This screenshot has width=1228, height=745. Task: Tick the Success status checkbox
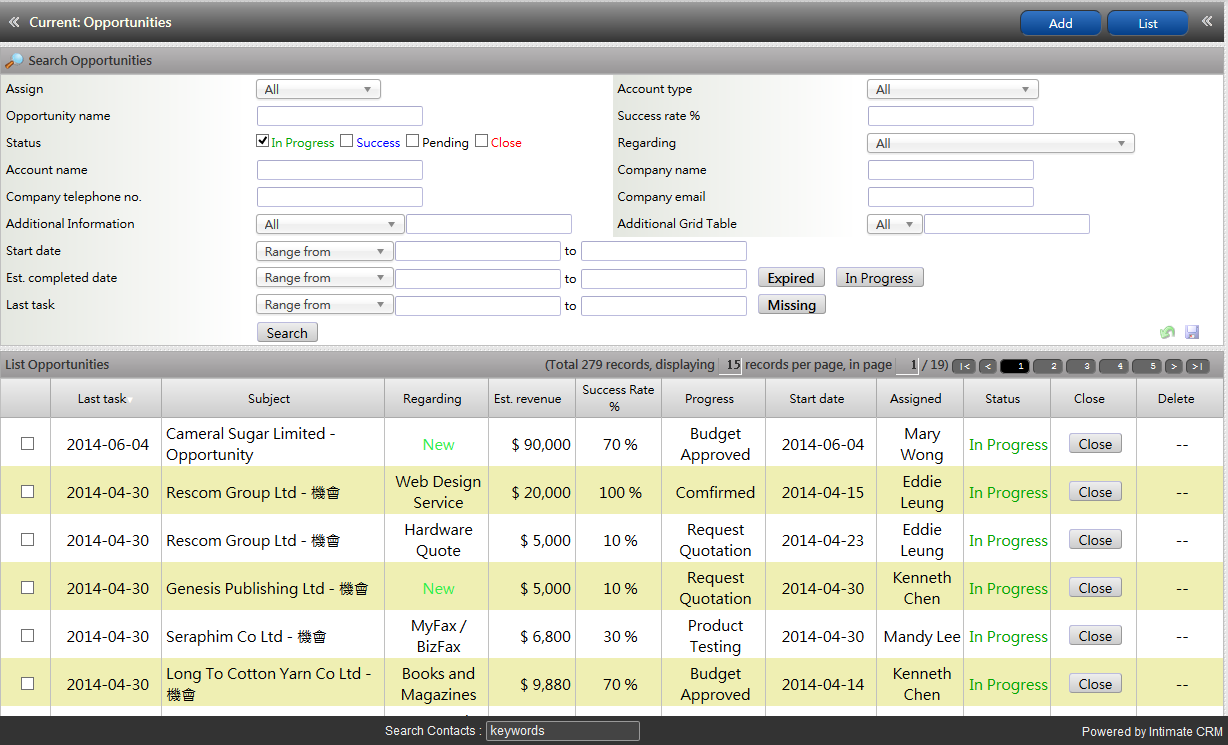[x=347, y=141]
